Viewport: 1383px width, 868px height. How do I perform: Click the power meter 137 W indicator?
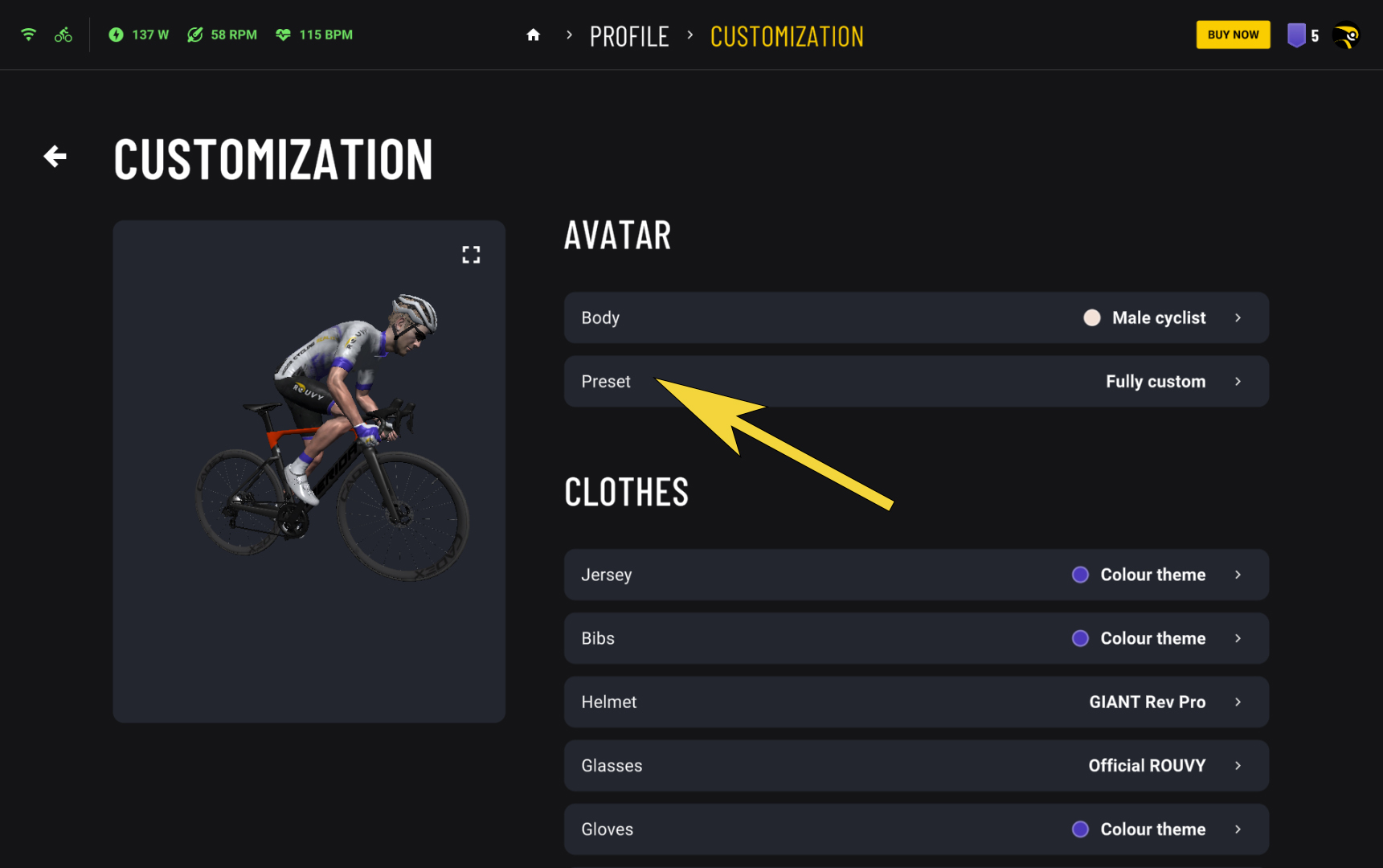(138, 35)
